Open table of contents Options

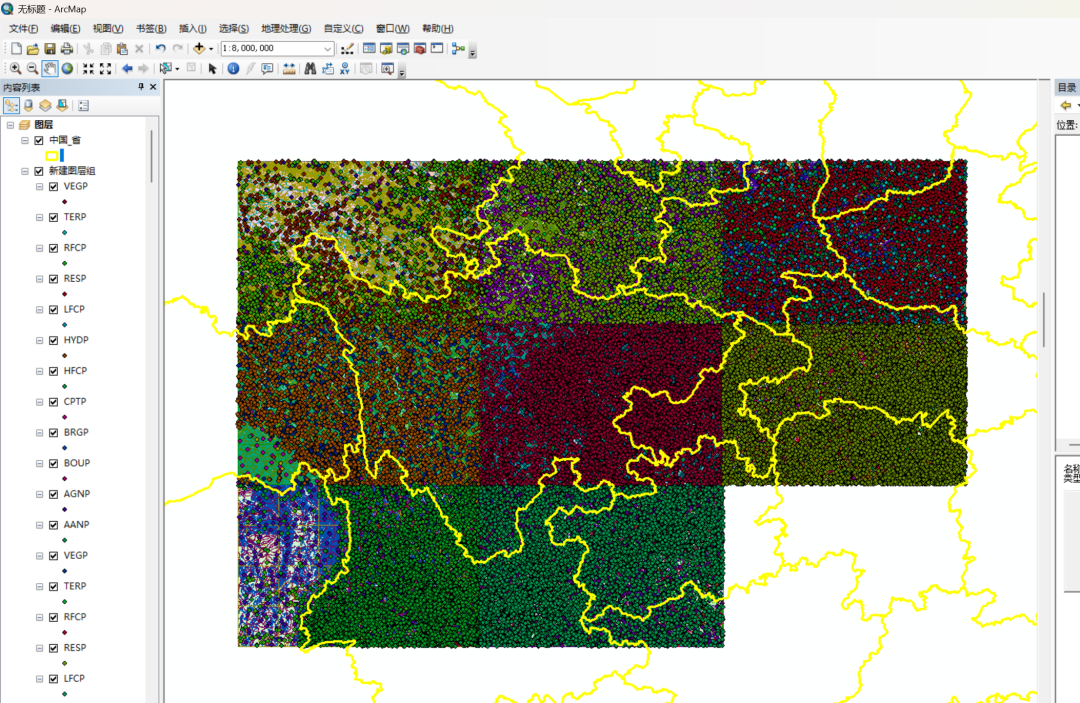point(83,105)
